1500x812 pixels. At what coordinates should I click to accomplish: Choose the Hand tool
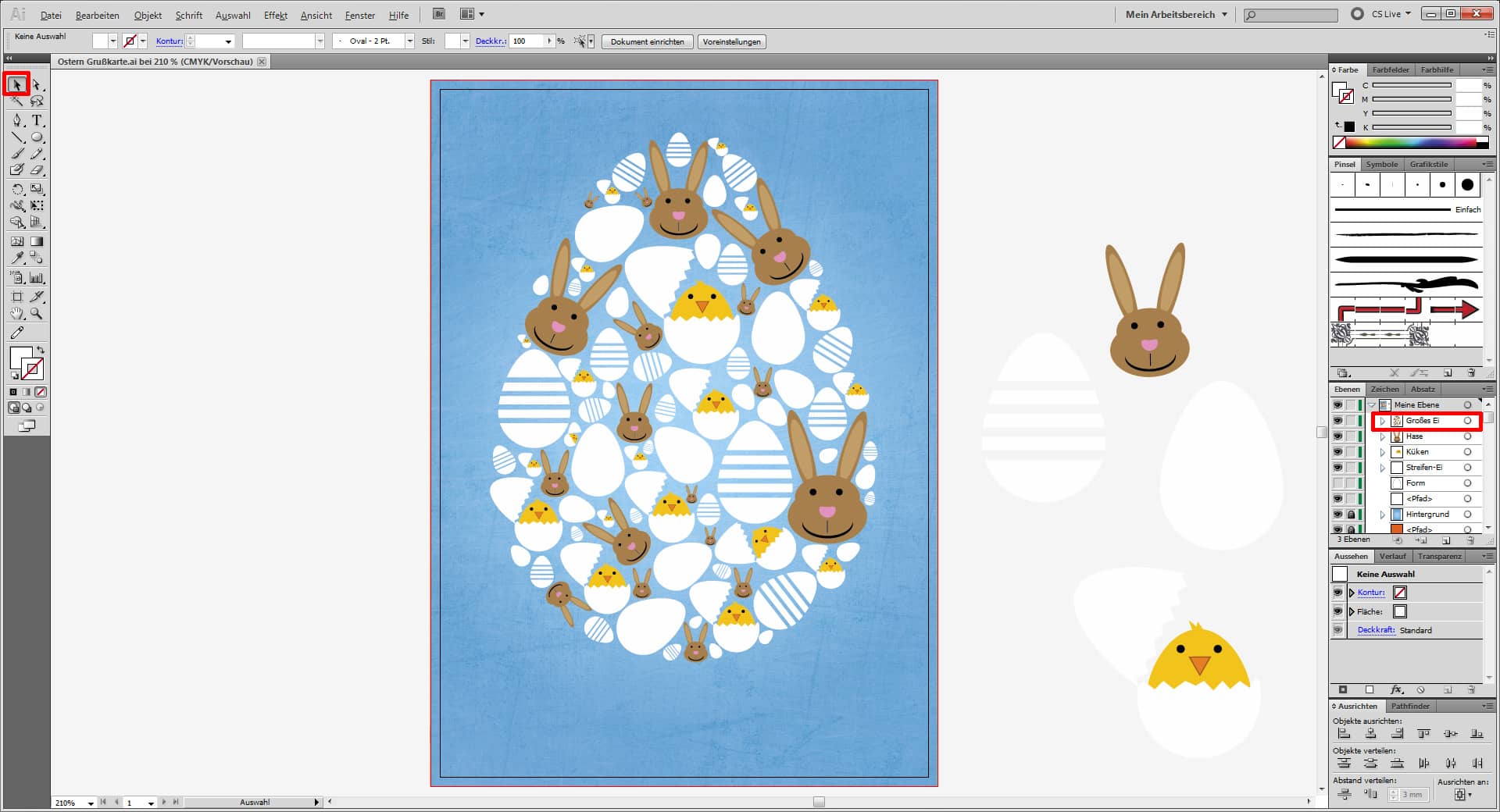[x=17, y=314]
